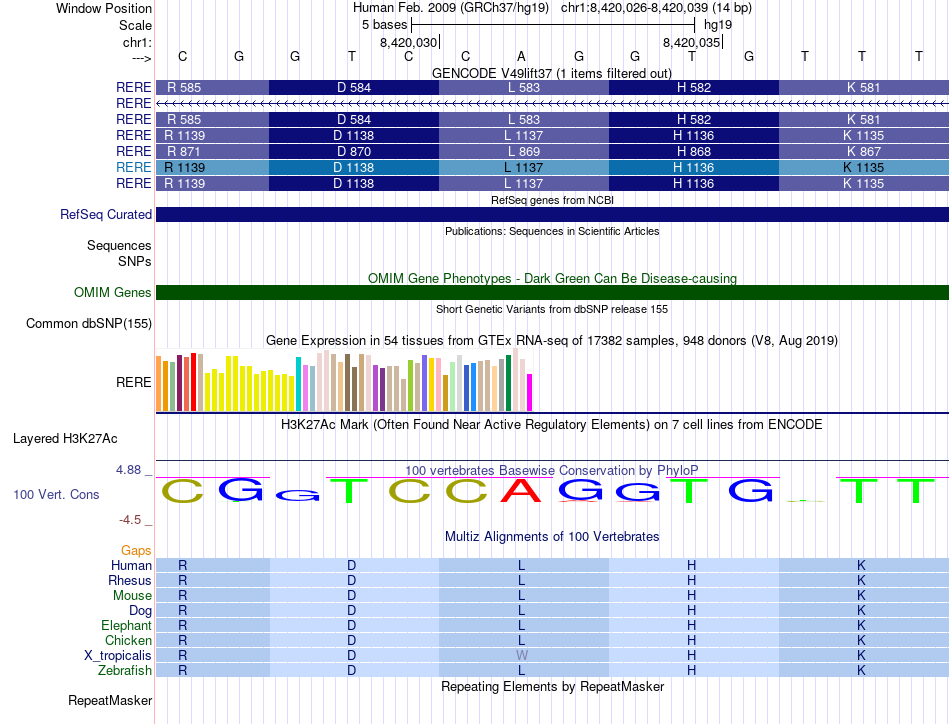Open Publications: Sequences in Scientific Articles title
Image resolution: width=950 pixels, height=724 pixels.
point(552,231)
